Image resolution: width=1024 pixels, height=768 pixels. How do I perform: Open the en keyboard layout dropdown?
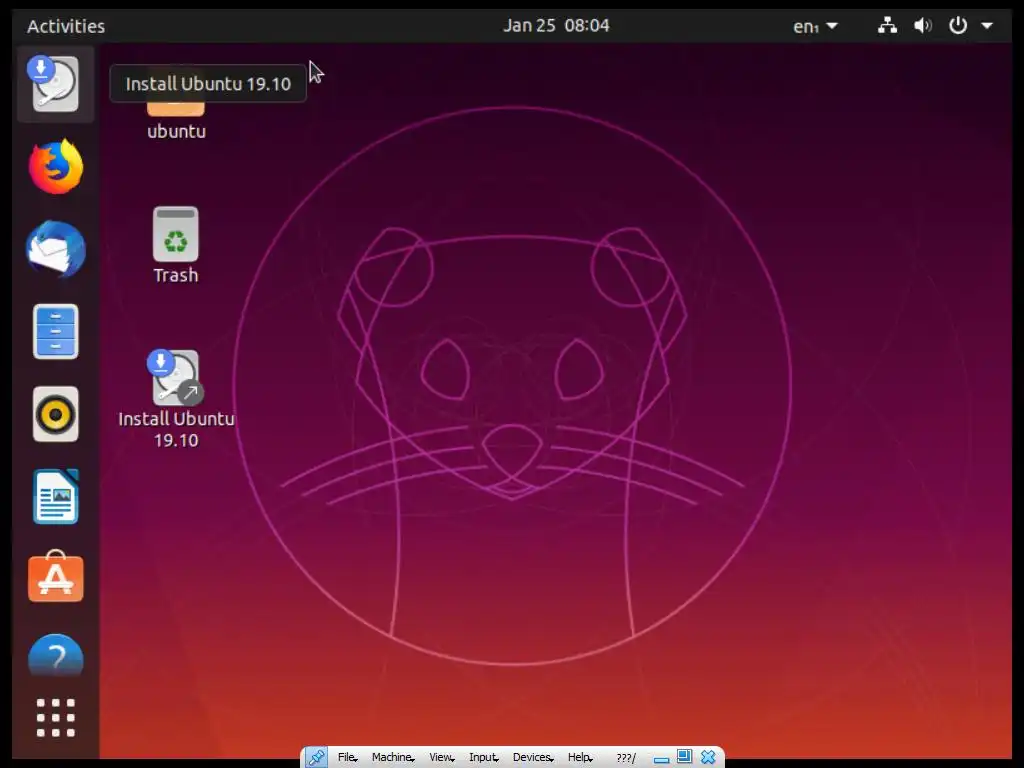[815, 26]
